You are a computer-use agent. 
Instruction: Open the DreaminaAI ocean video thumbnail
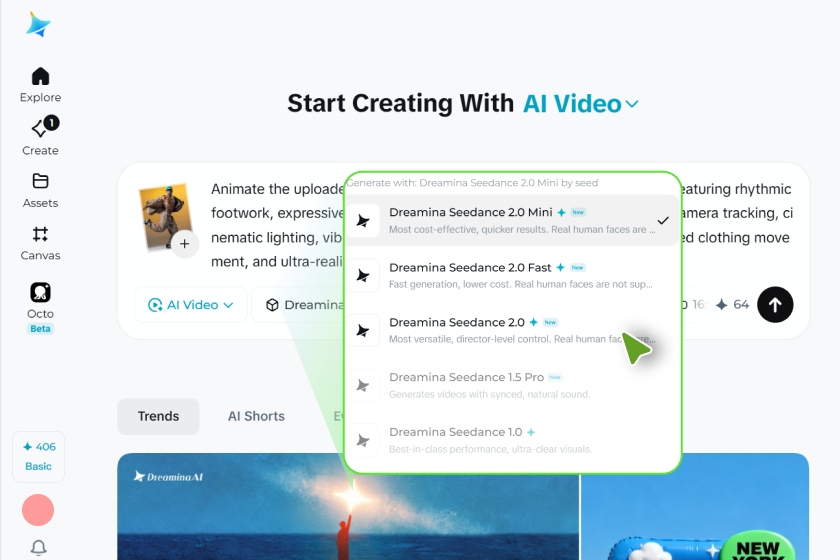(348, 506)
